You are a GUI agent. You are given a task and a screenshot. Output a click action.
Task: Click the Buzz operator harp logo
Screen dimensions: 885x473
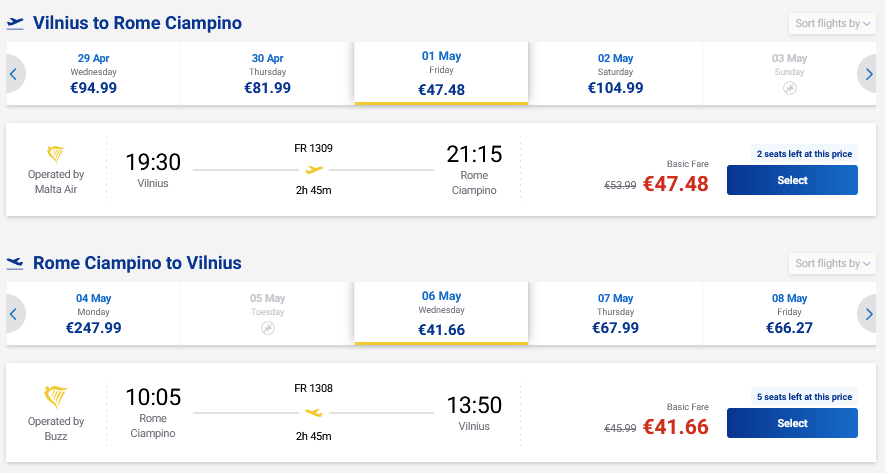[x=57, y=394]
